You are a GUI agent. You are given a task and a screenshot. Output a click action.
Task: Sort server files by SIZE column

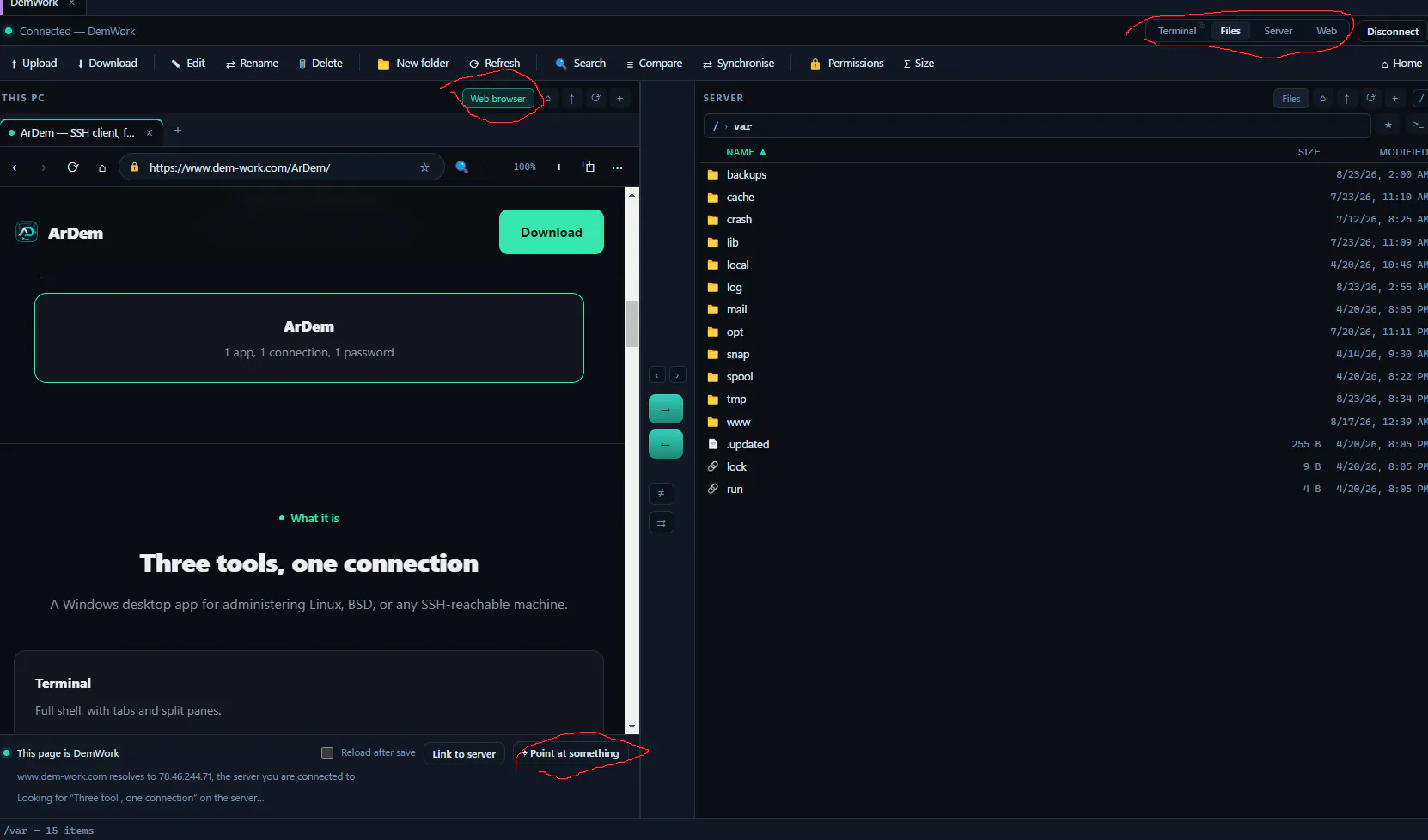[1309, 152]
